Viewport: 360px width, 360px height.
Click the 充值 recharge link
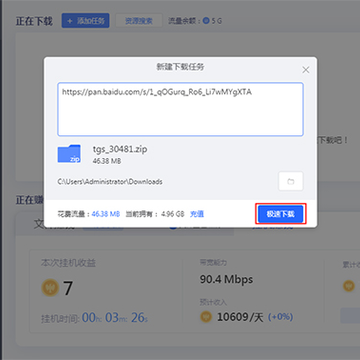click(x=197, y=214)
